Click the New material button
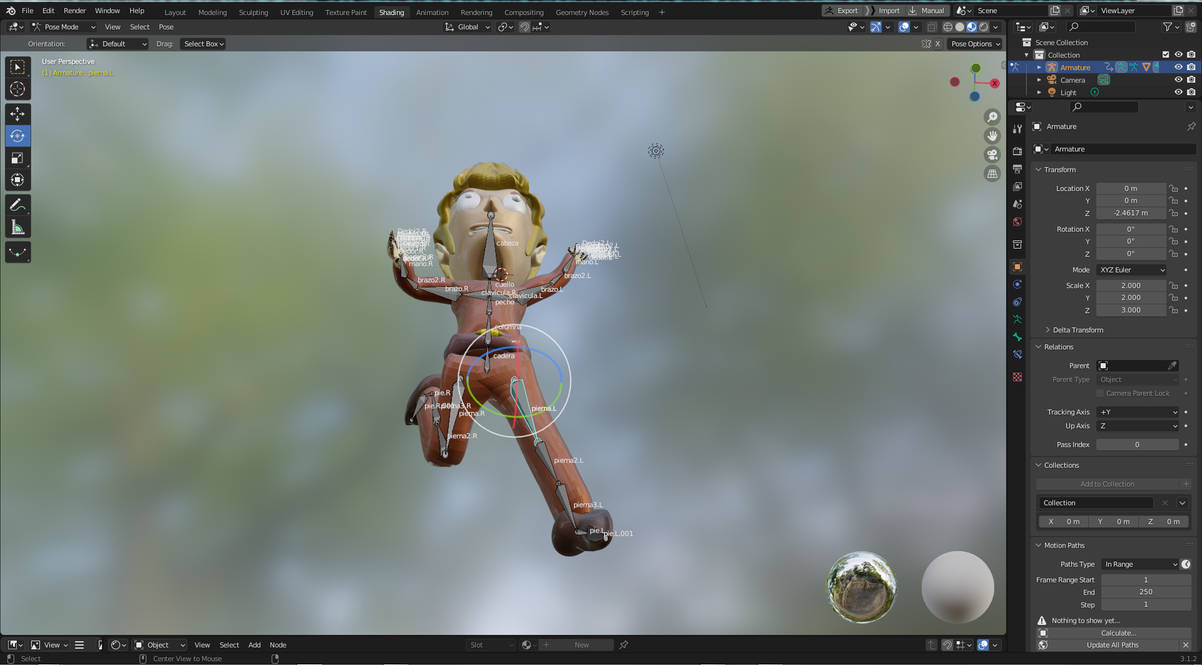Viewport: 1202px width, 665px height. click(x=579, y=645)
